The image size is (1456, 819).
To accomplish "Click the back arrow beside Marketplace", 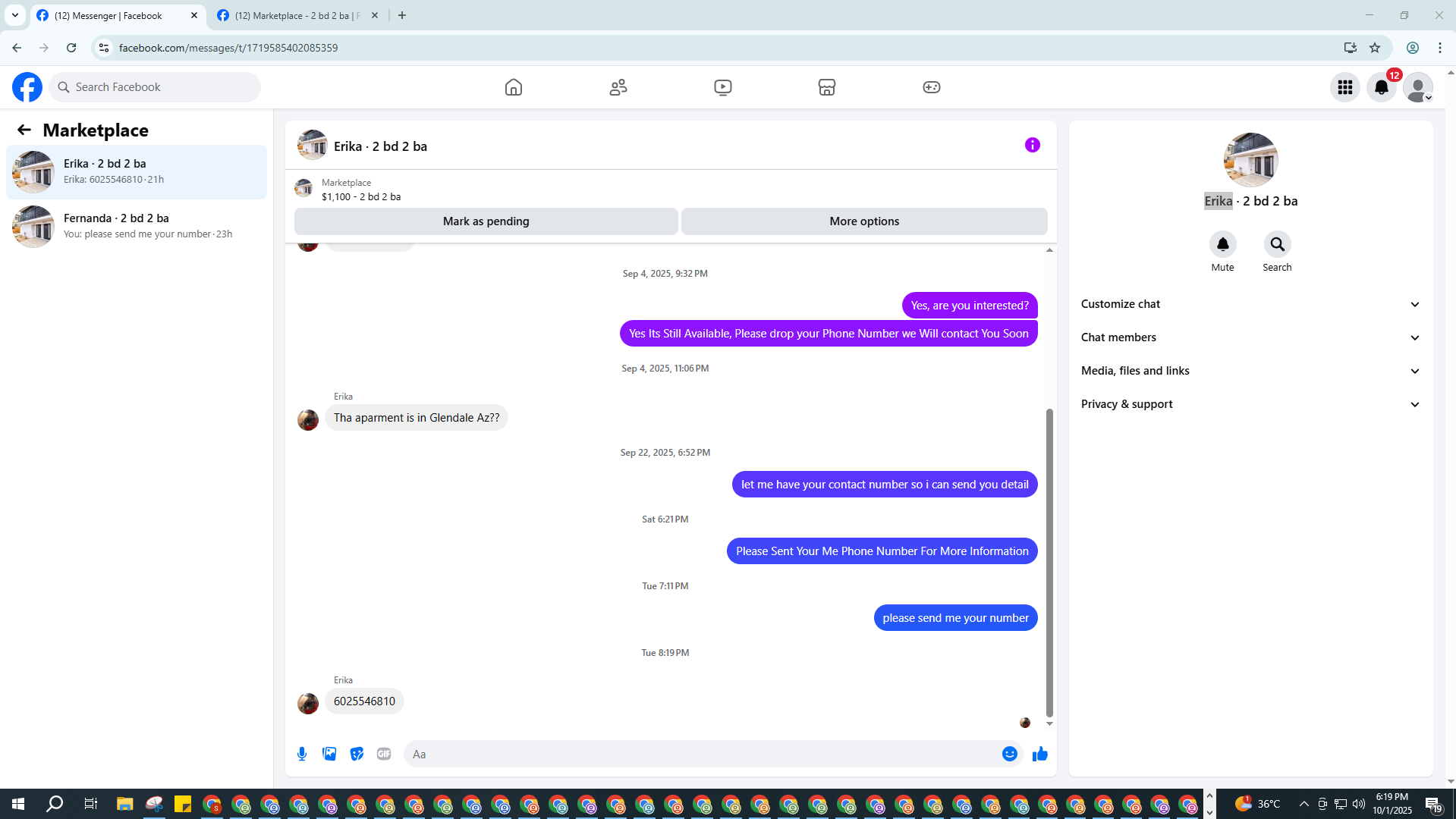I will (x=24, y=130).
